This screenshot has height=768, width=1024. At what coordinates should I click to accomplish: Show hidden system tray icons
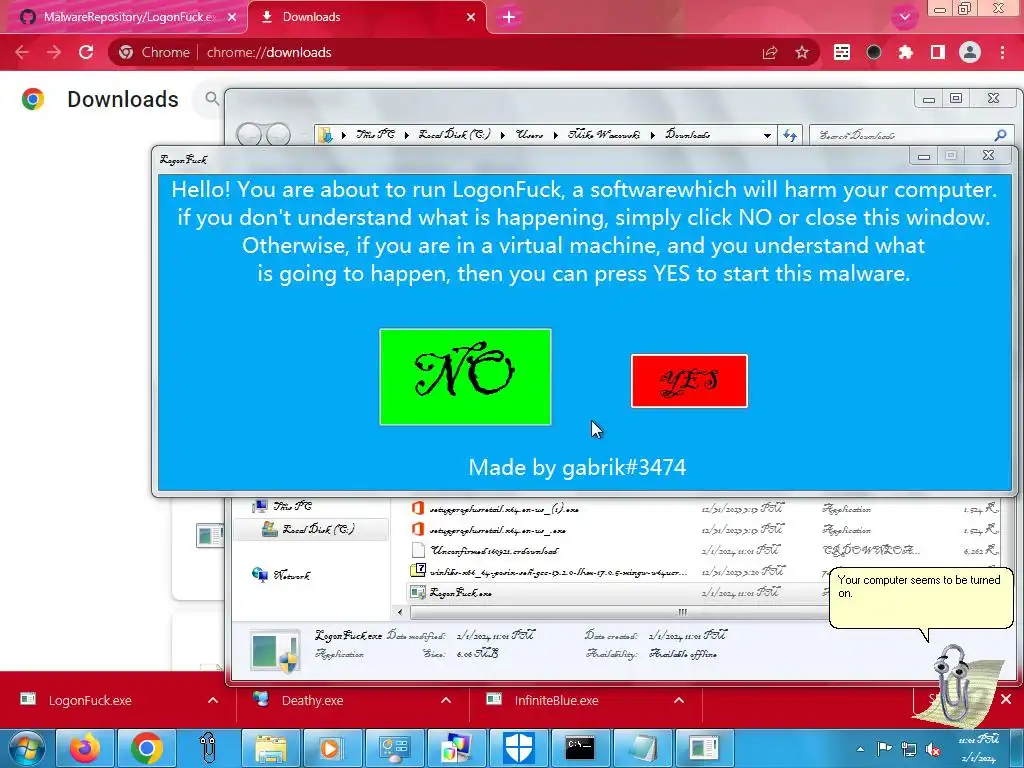click(860, 749)
